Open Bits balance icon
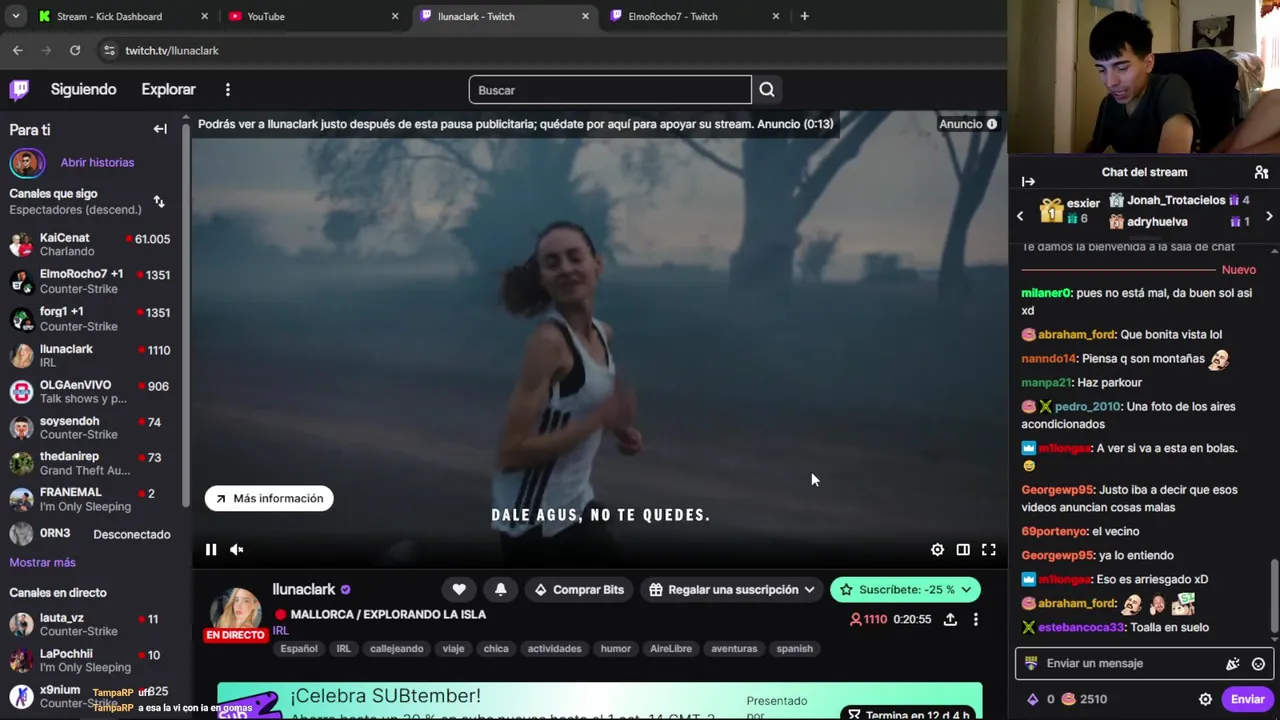 pyautogui.click(x=1033, y=699)
